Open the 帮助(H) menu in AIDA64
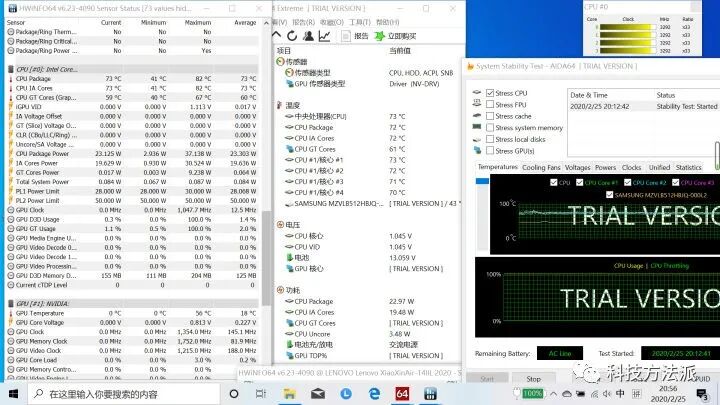Viewport: 720px width, 405px height. pyautogui.click(x=388, y=22)
